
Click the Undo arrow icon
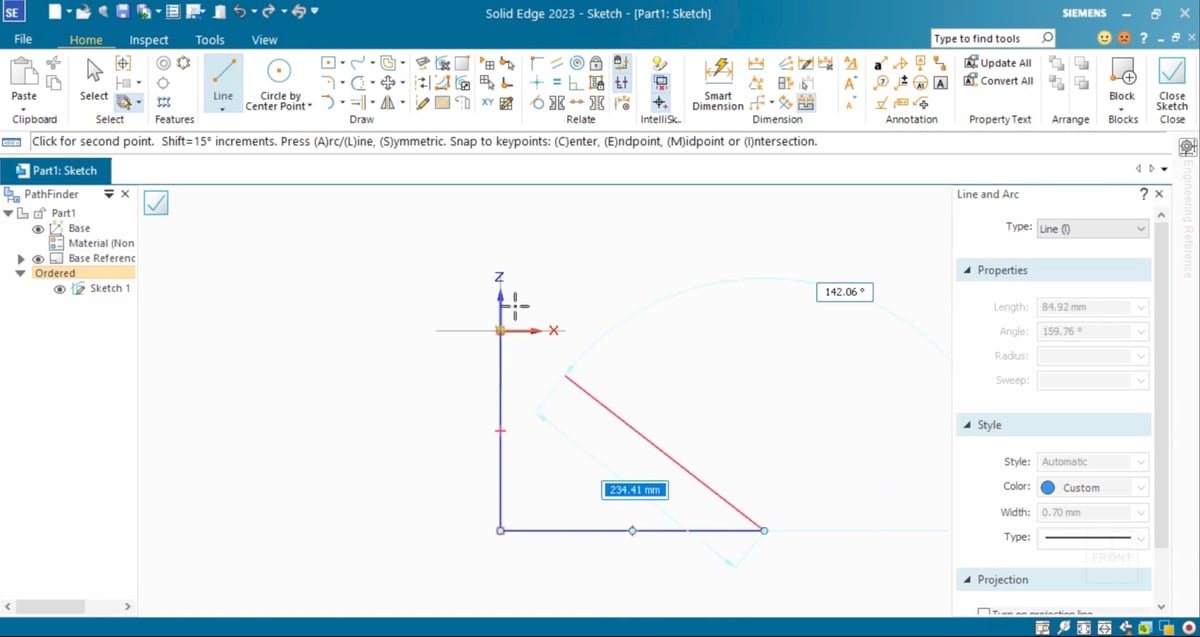click(240, 12)
